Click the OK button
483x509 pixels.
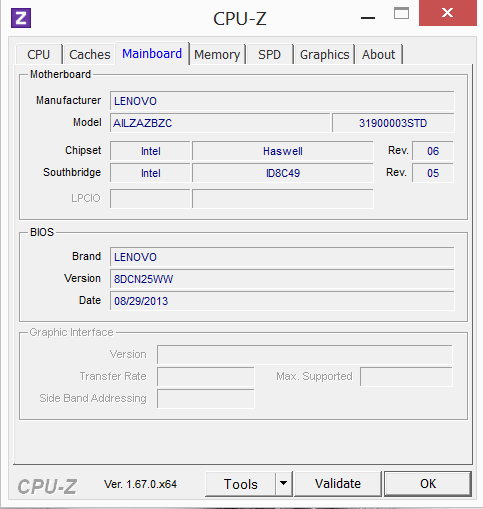(x=428, y=484)
